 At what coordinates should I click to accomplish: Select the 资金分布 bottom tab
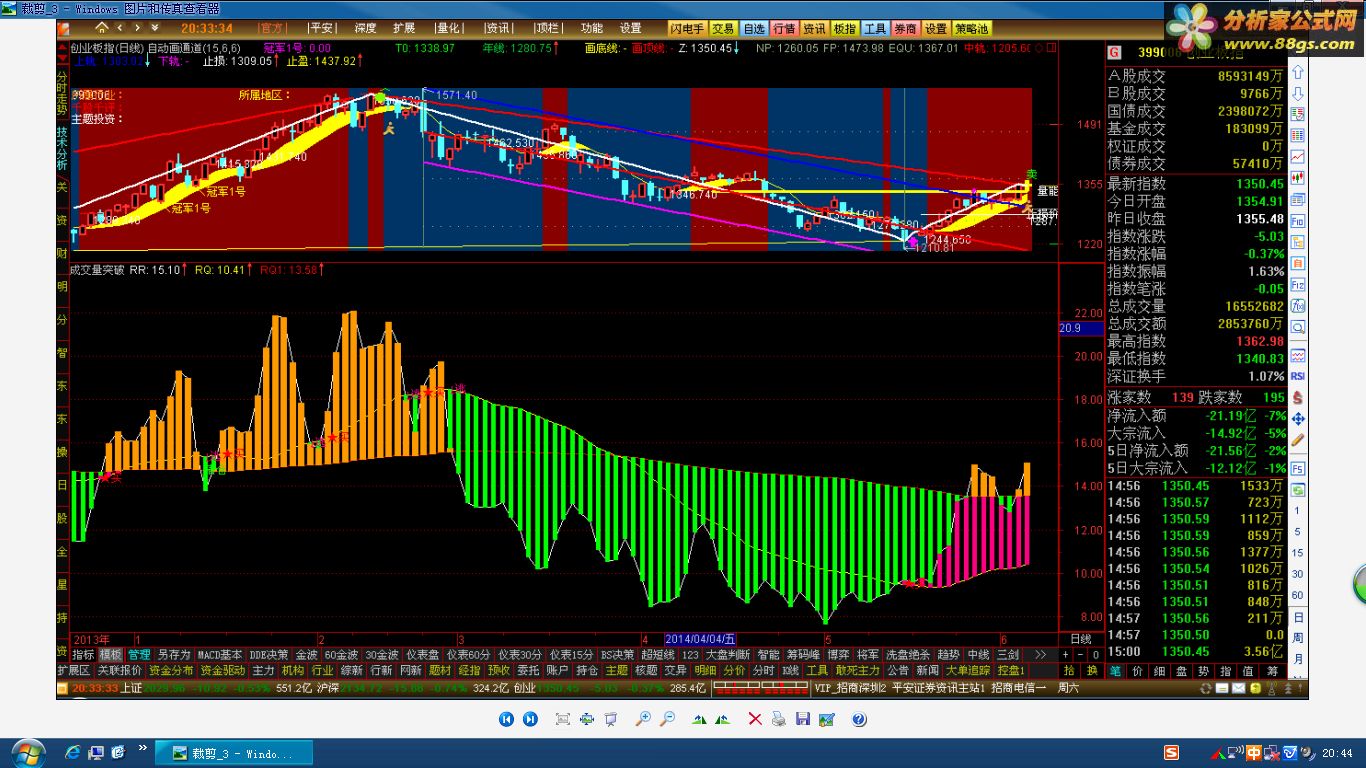pyautogui.click(x=171, y=670)
